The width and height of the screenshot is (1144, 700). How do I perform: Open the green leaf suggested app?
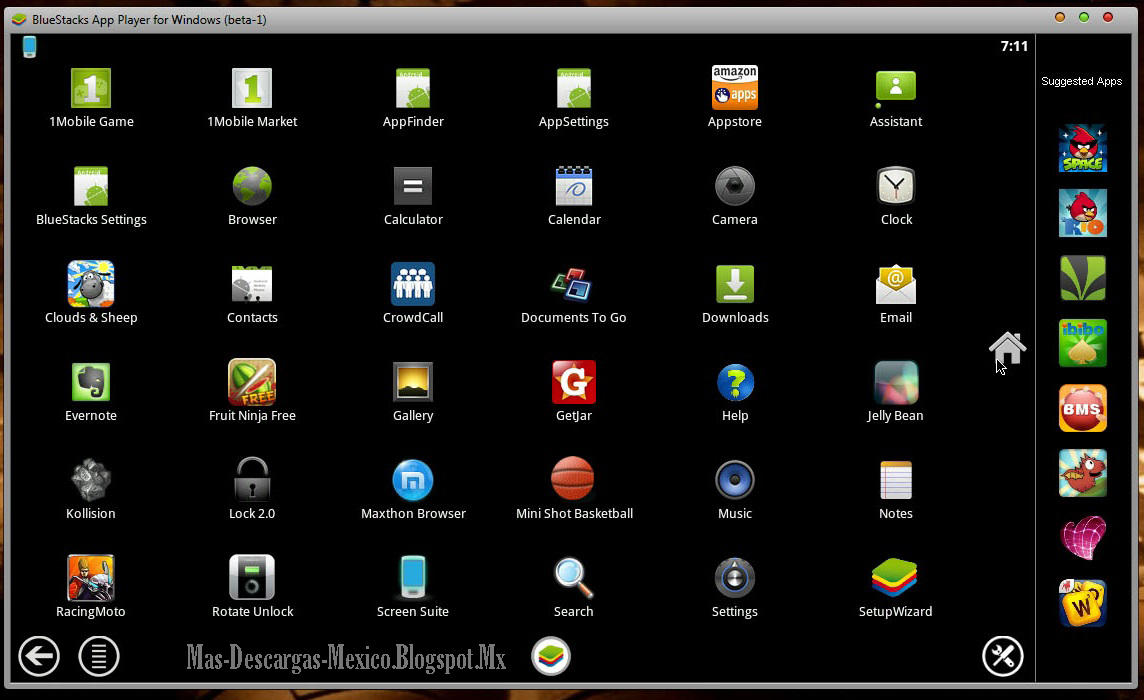(1083, 278)
